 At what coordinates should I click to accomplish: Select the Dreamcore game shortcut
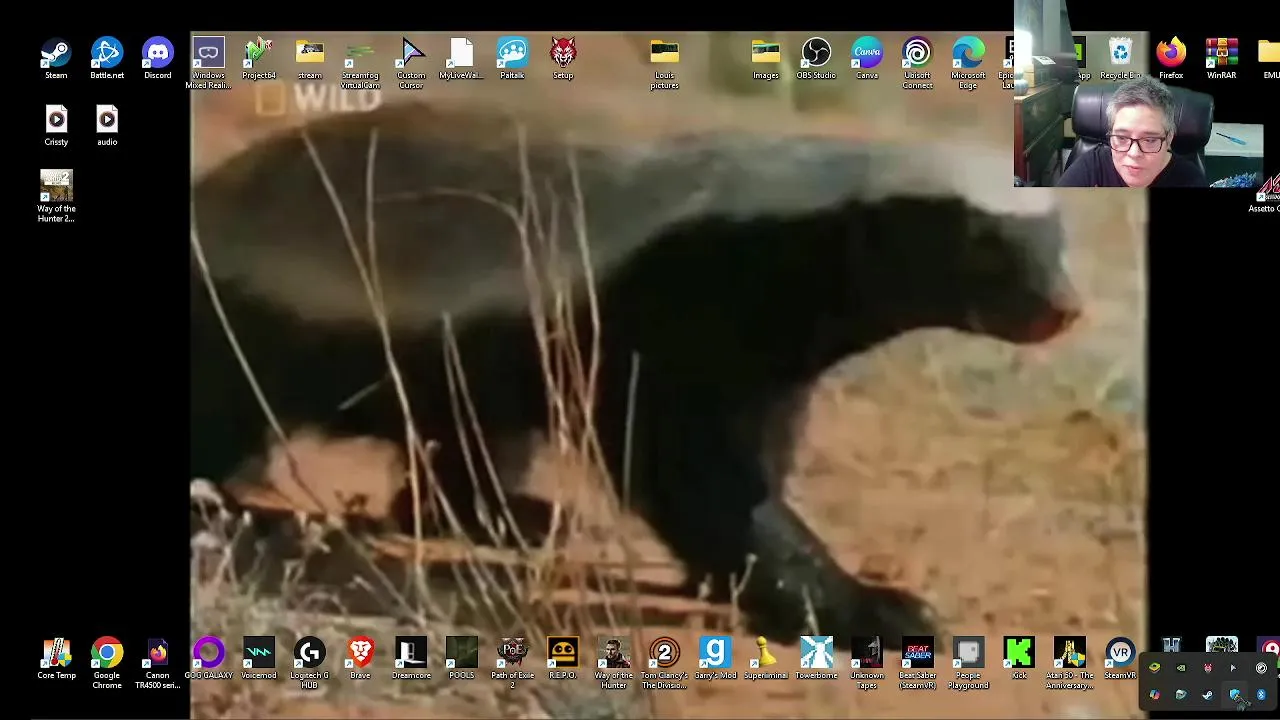point(411,658)
